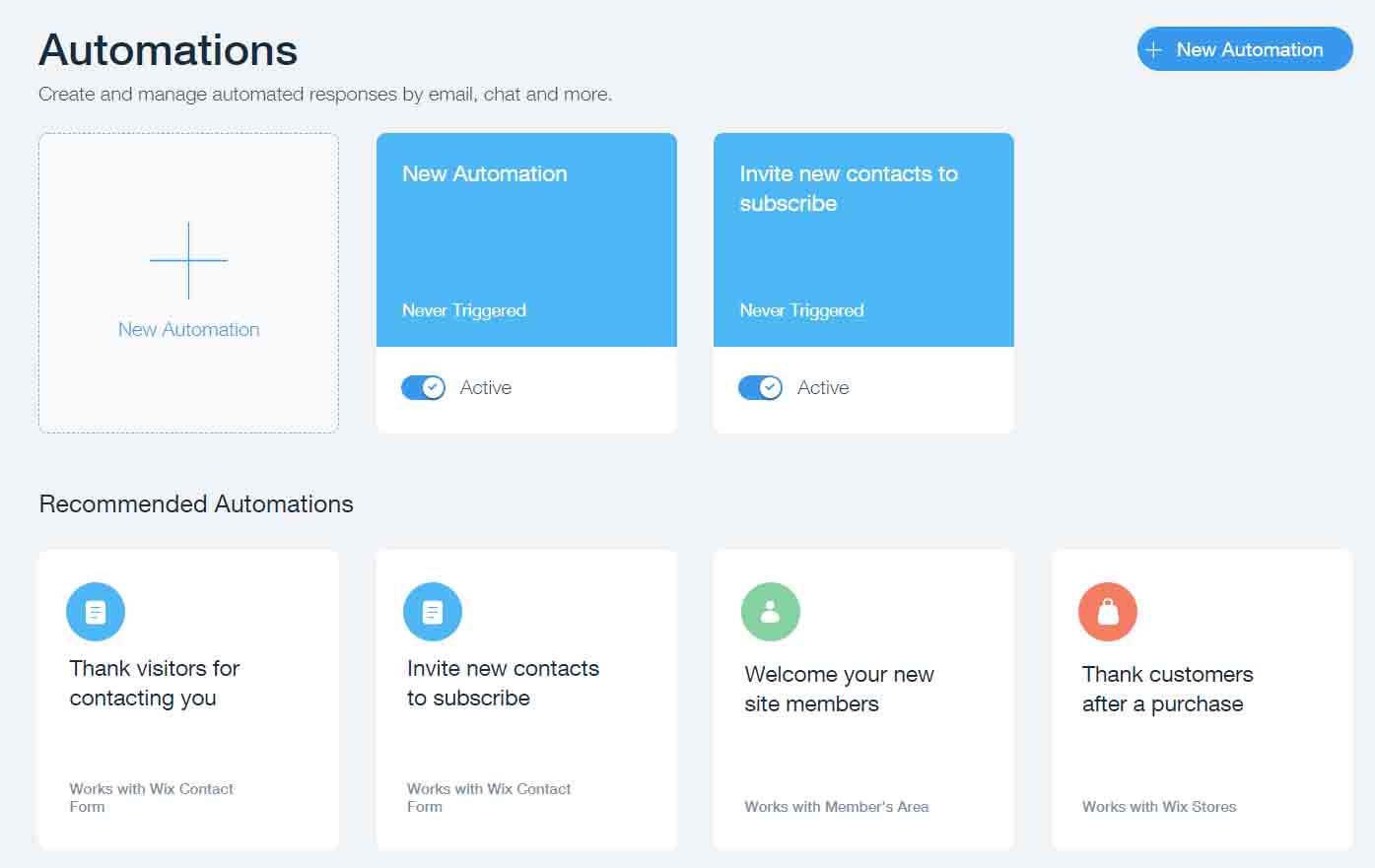Click the plus icon in blue New Automation button
Screen dimensions: 1375x868
(x=1153, y=49)
